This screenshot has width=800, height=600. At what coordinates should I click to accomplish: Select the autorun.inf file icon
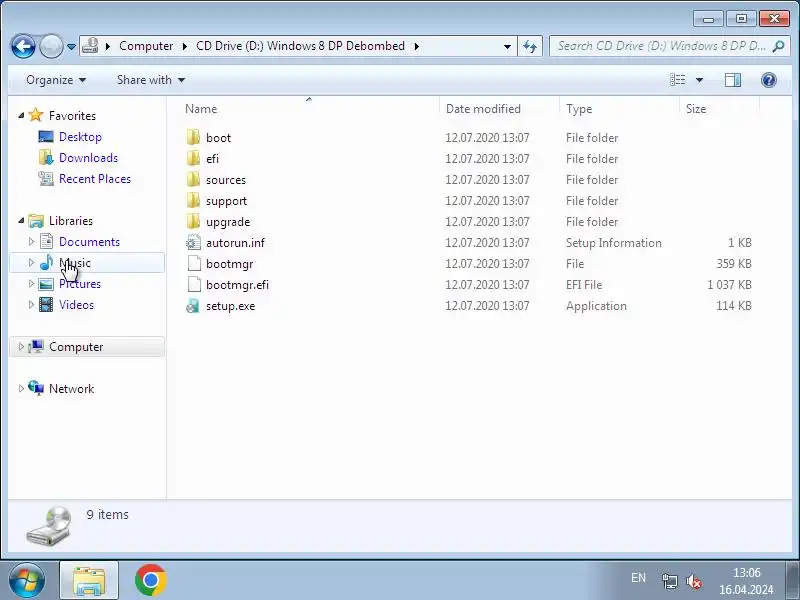point(193,242)
